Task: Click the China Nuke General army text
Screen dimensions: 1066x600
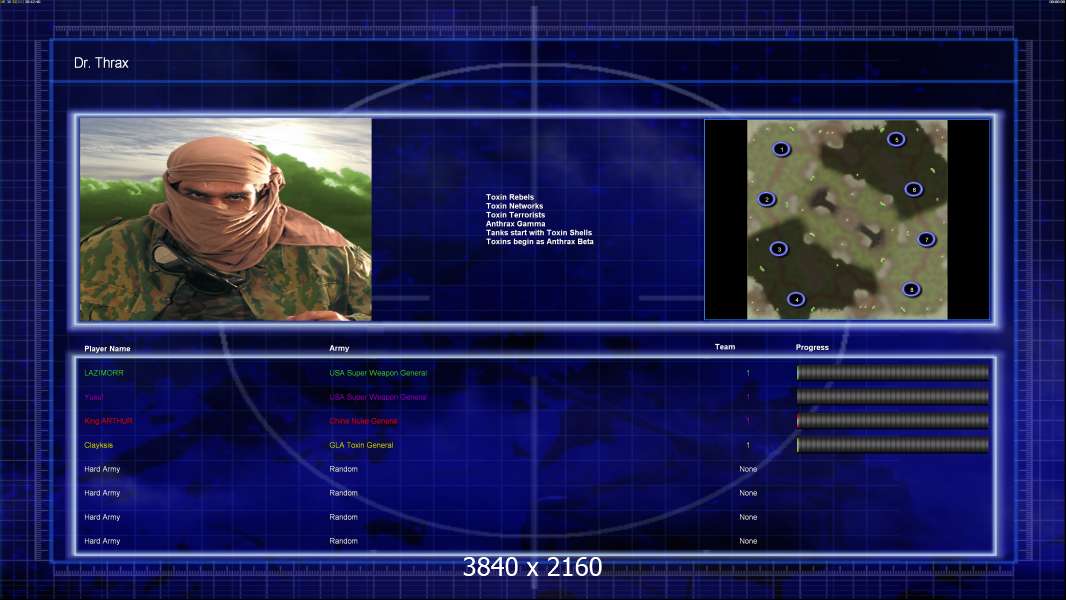Action: coord(363,421)
